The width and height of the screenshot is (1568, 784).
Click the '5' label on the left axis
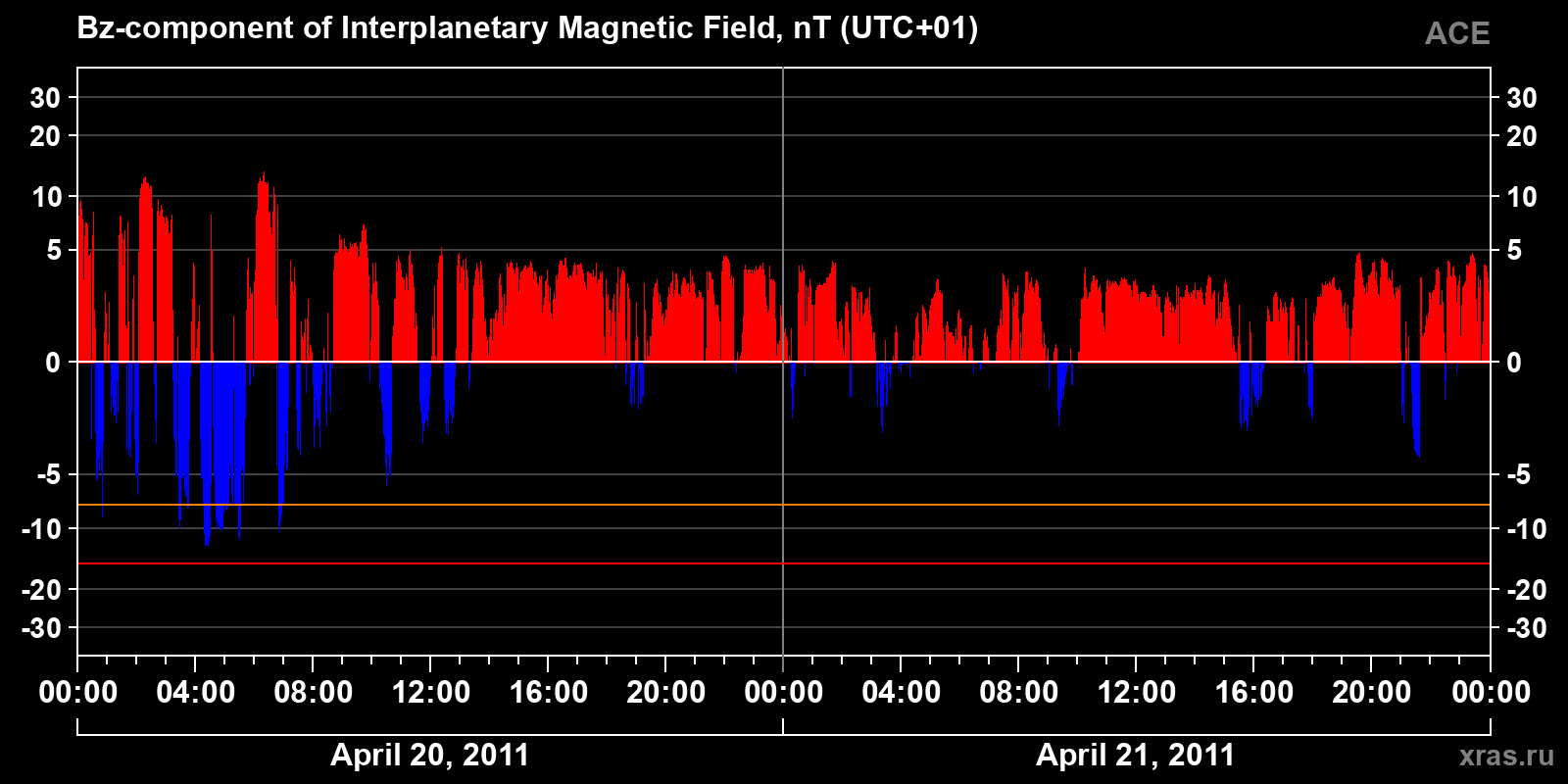click(x=54, y=251)
